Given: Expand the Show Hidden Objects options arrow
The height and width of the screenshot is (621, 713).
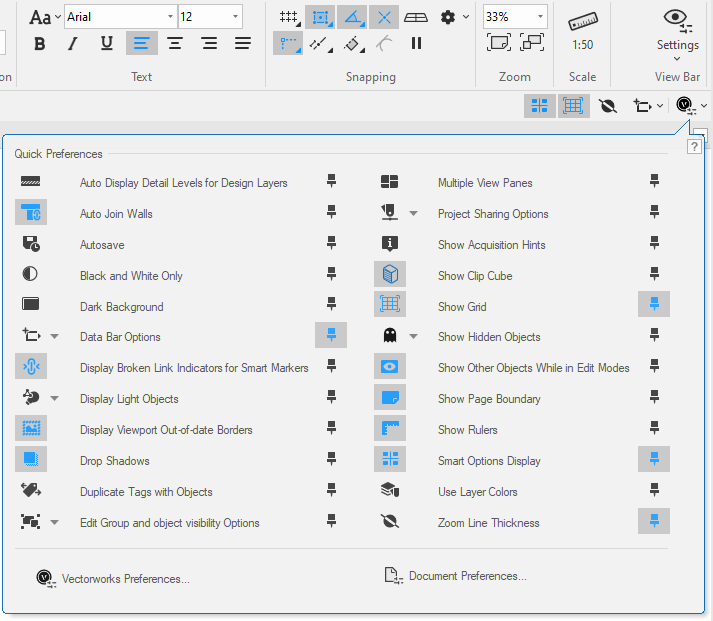Looking at the screenshot, I should click(414, 337).
